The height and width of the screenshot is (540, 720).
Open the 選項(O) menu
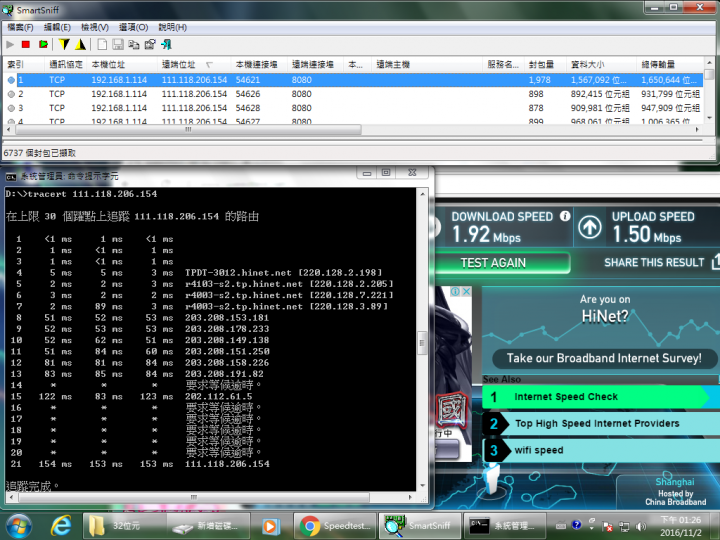tap(134, 27)
